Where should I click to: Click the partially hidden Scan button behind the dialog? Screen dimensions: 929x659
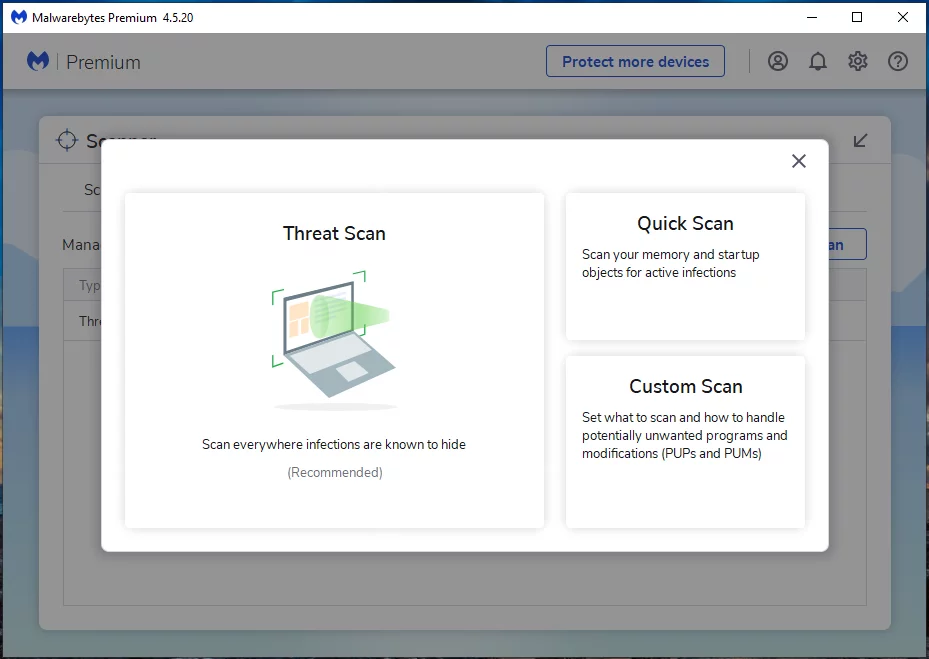pos(845,244)
